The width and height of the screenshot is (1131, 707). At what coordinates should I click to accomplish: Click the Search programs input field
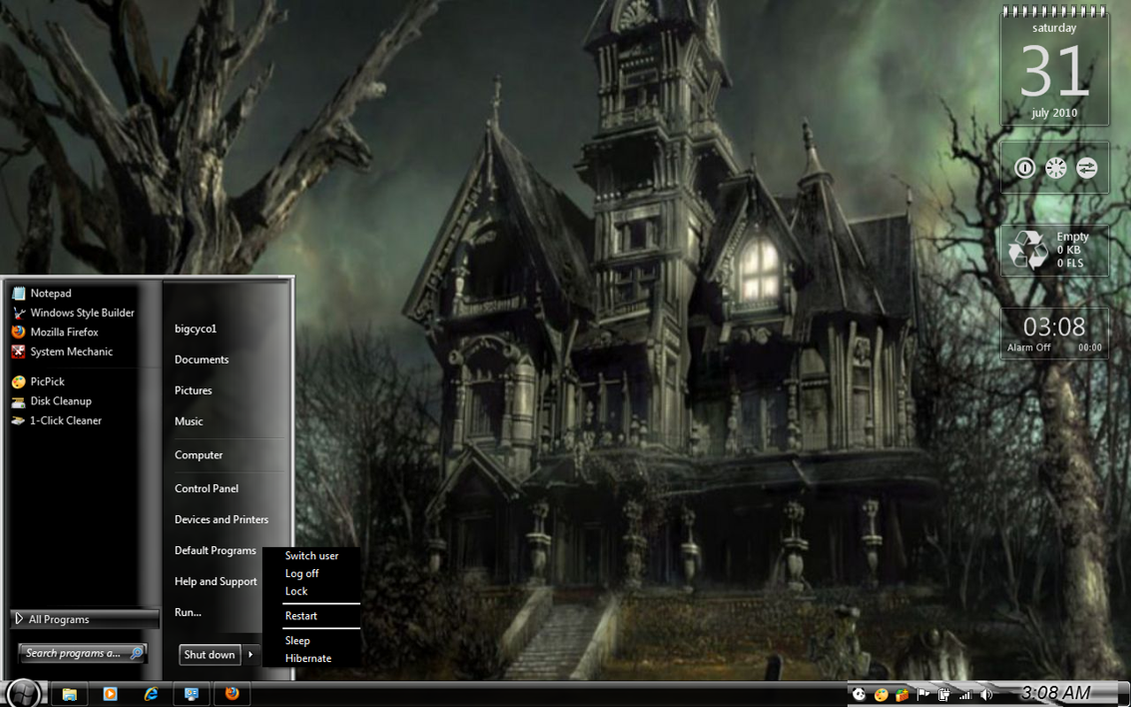pyautogui.click(x=74, y=653)
